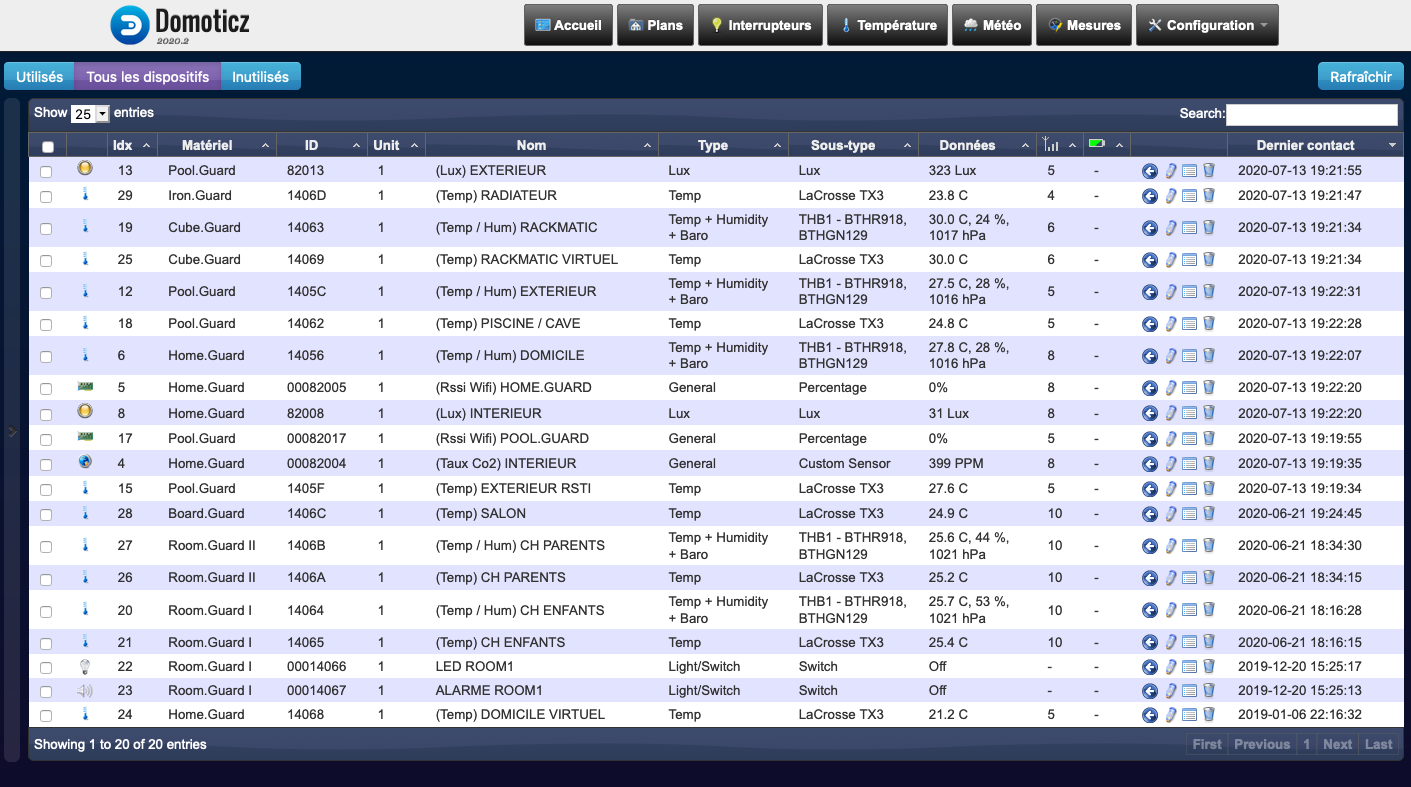Image resolution: width=1411 pixels, height=787 pixels.
Task: Click the battery level column header icon
Action: [x=1097, y=144]
